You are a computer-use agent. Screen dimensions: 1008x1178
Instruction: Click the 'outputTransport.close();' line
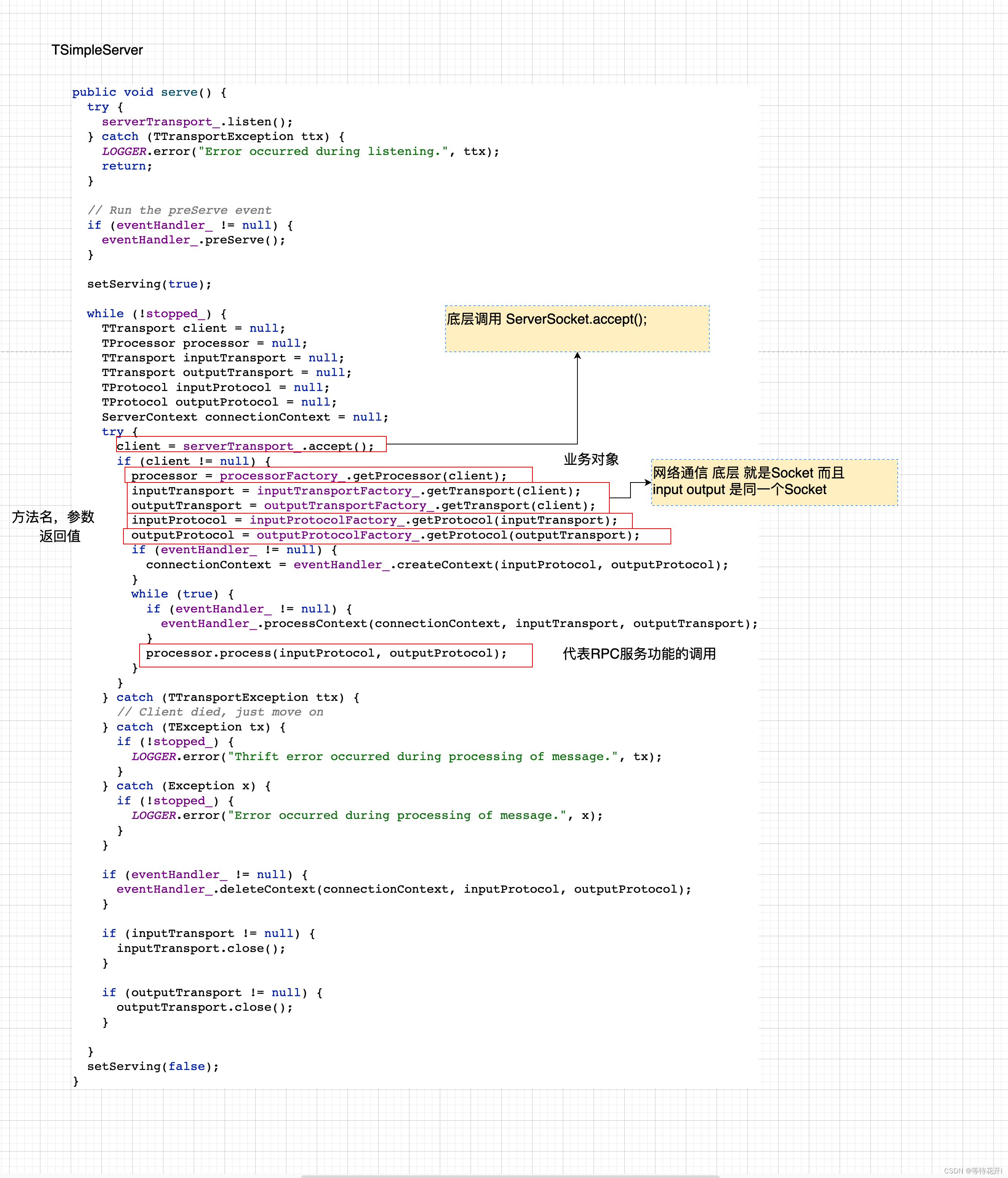pyautogui.click(x=205, y=1007)
